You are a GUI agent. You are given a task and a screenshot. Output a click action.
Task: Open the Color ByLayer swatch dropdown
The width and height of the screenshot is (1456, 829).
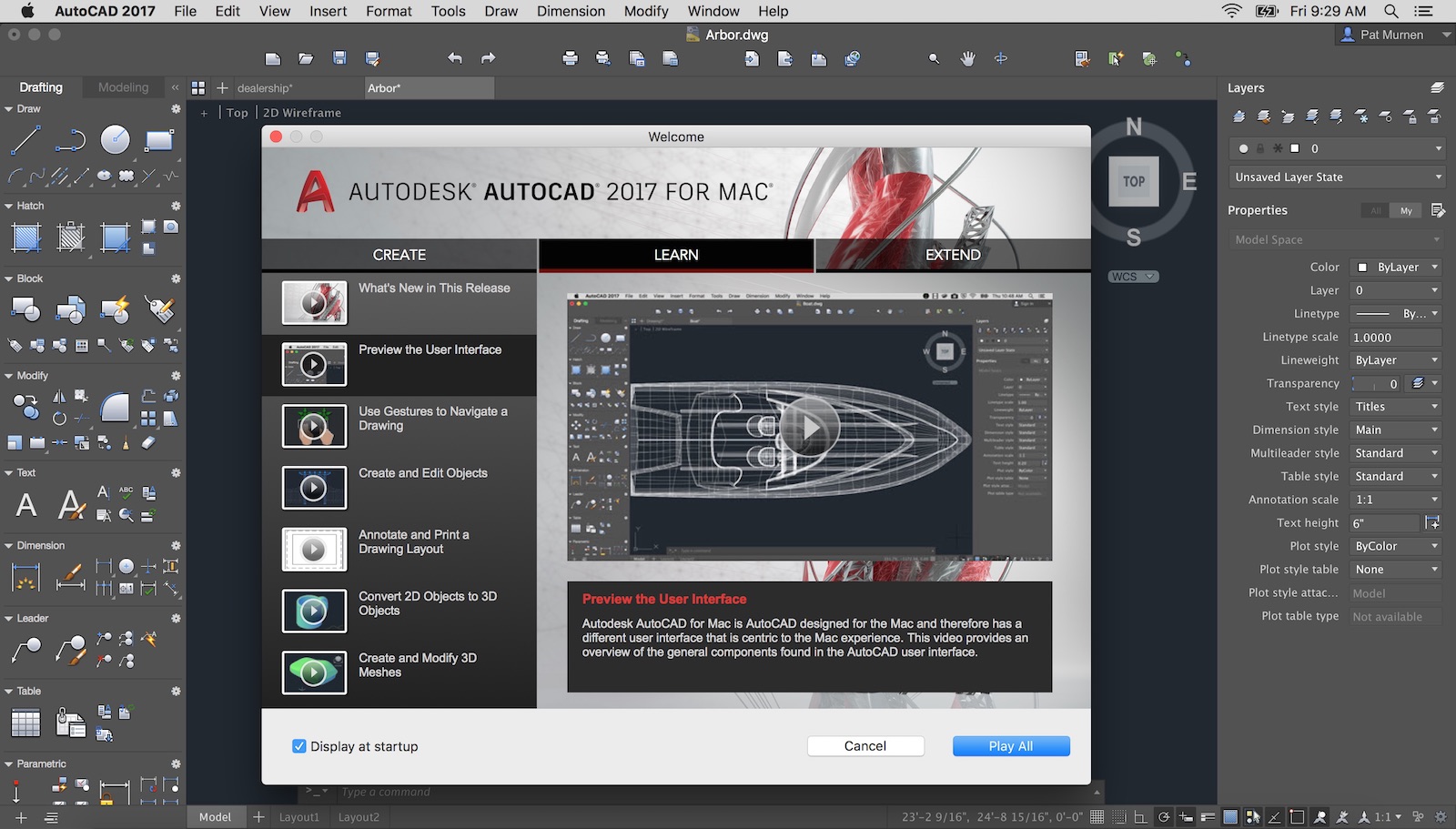click(x=1396, y=268)
